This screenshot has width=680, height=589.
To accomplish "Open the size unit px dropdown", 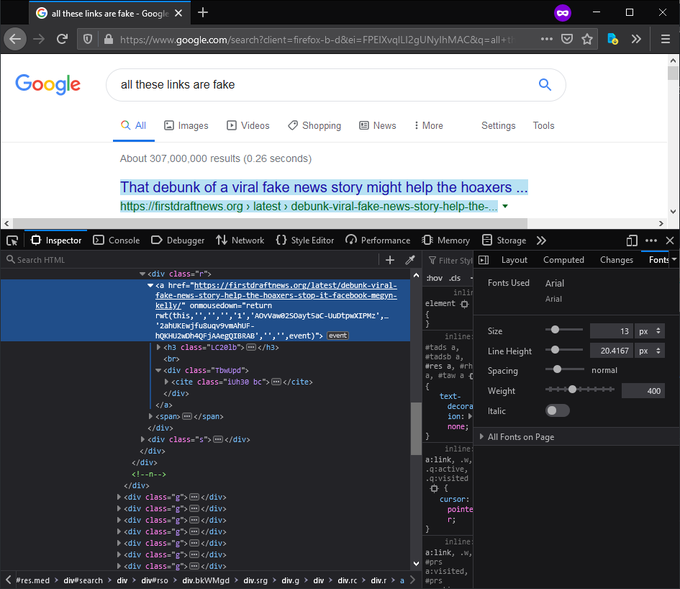I will [x=649, y=331].
